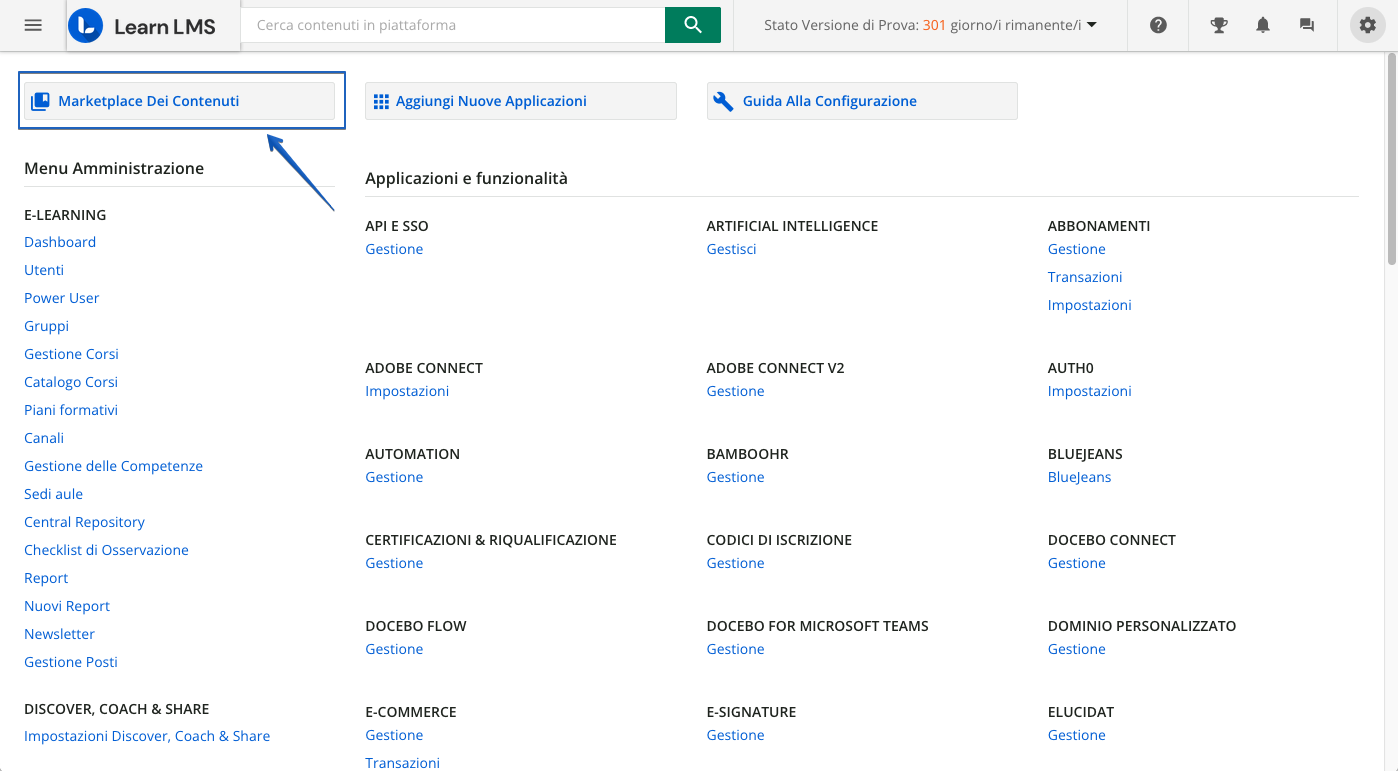The image size is (1398, 771).
Task: Open Gruppi link
Action: pos(47,326)
